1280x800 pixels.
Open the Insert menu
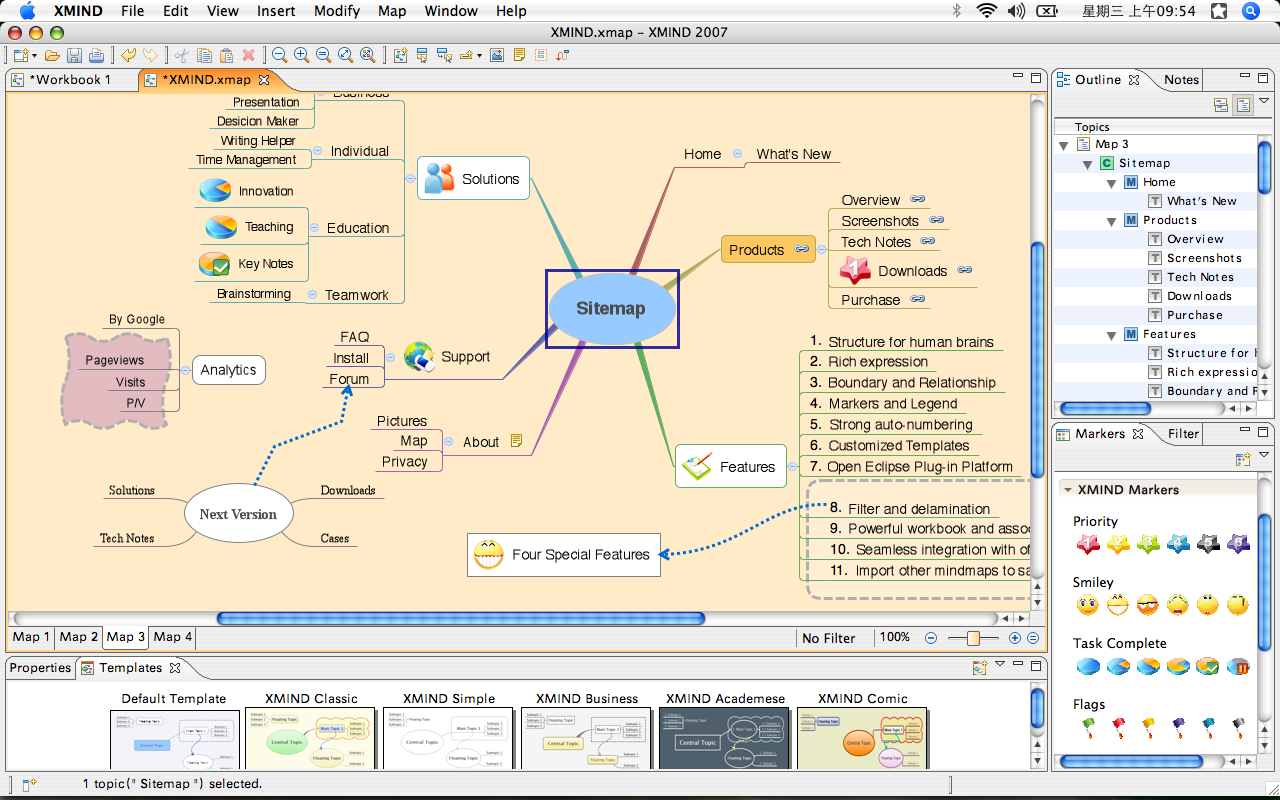tap(276, 11)
